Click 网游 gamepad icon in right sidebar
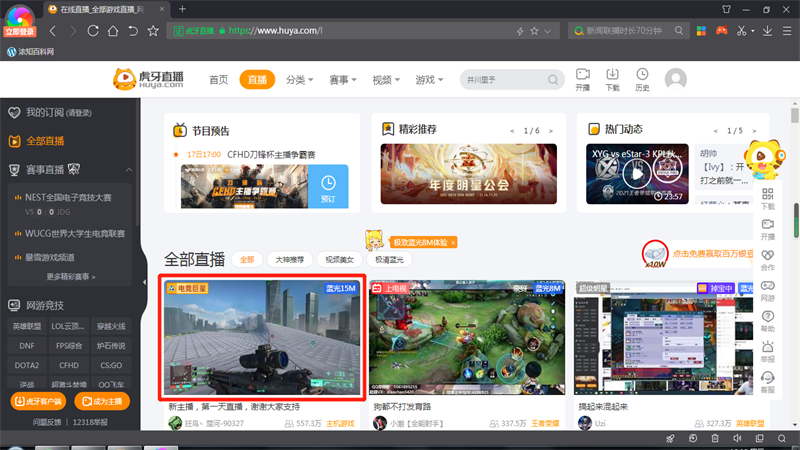 [767, 290]
